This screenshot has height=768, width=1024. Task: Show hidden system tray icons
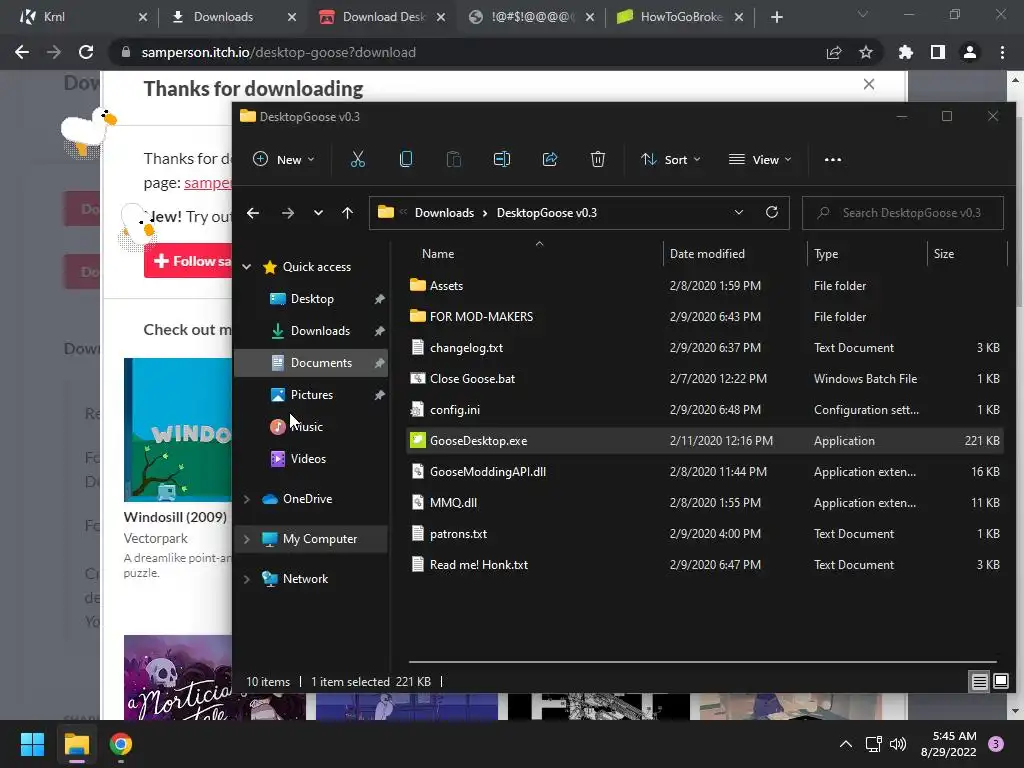[x=846, y=744]
